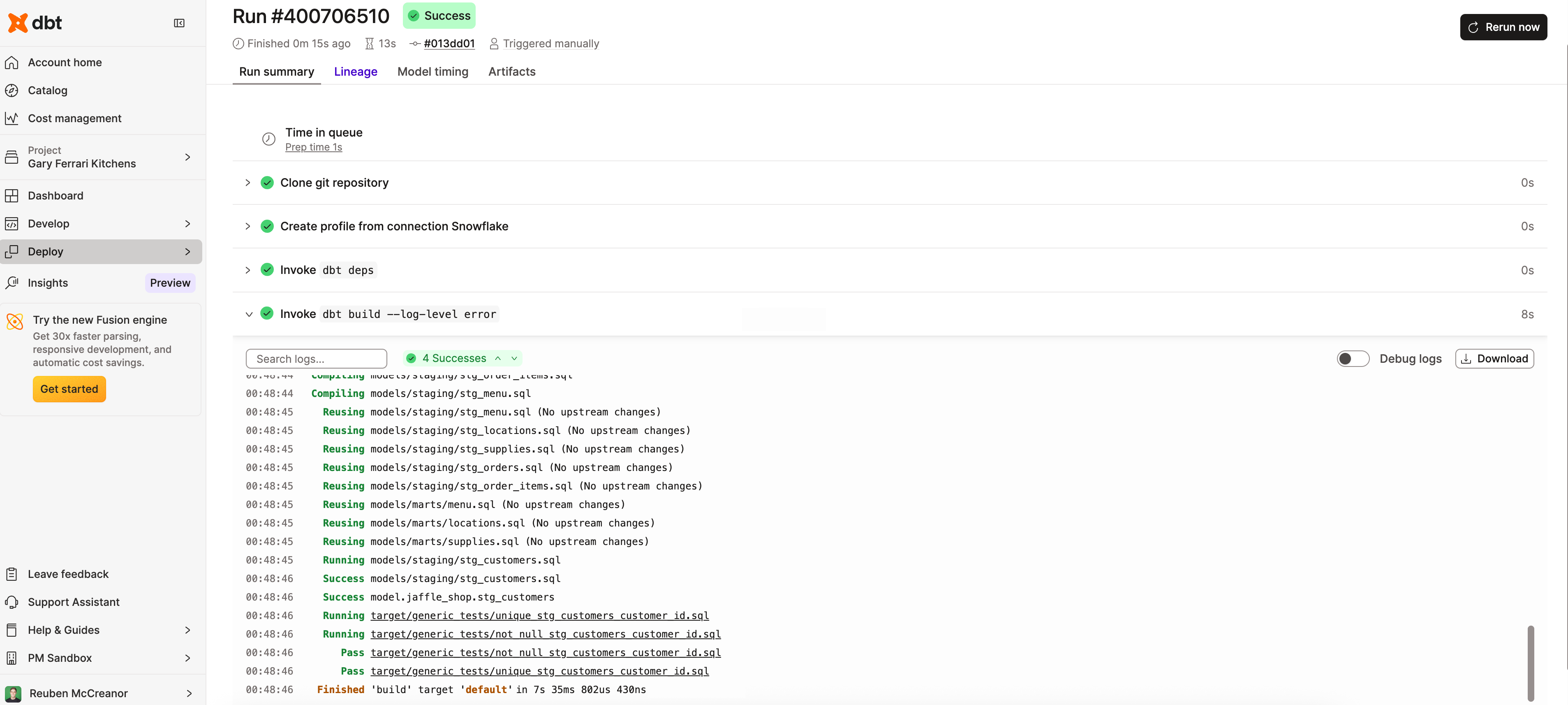Viewport: 1568px width, 705px height.
Task: Open the Prep time 1s link
Action: (x=314, y=147)
